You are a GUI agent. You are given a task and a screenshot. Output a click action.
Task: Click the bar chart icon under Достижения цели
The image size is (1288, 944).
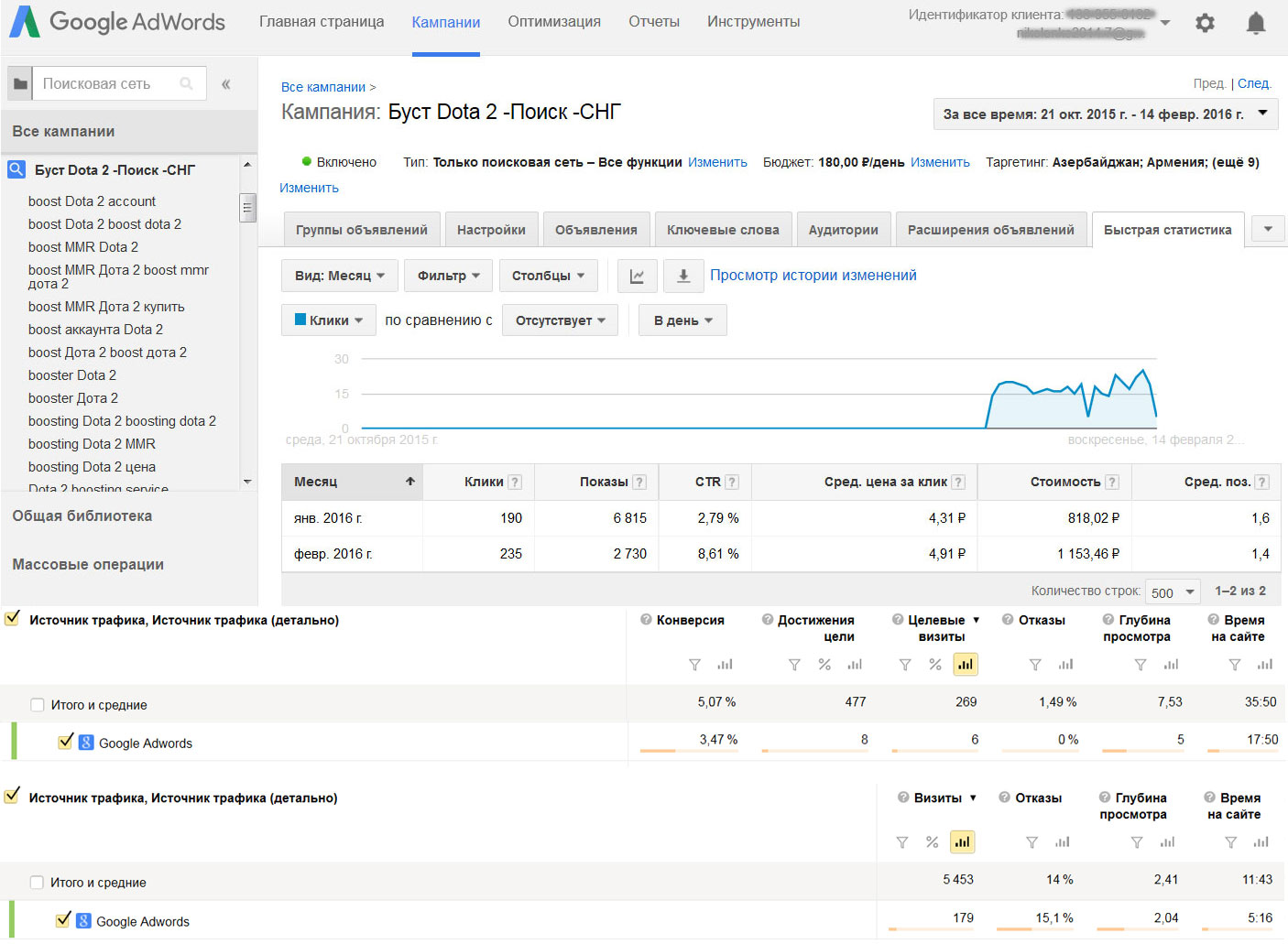pyautogui.click(x=855, y=665)
